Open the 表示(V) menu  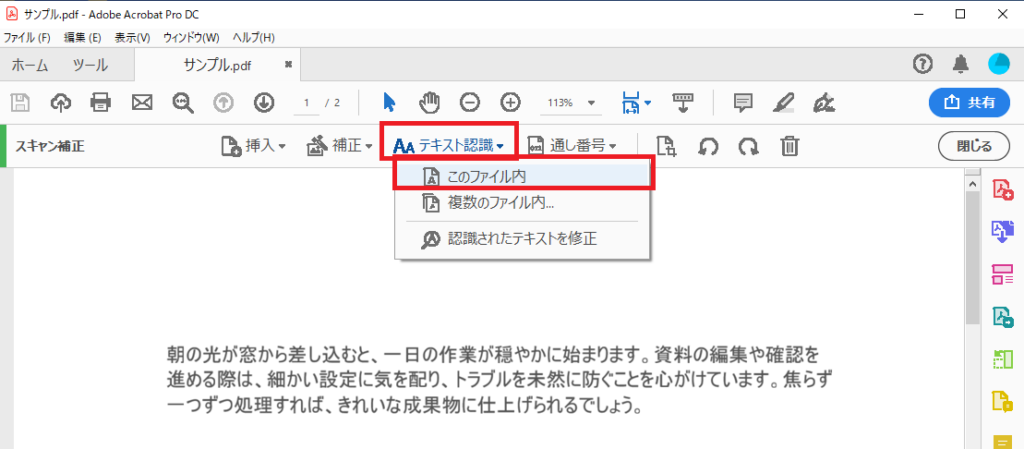coord(133,37)
